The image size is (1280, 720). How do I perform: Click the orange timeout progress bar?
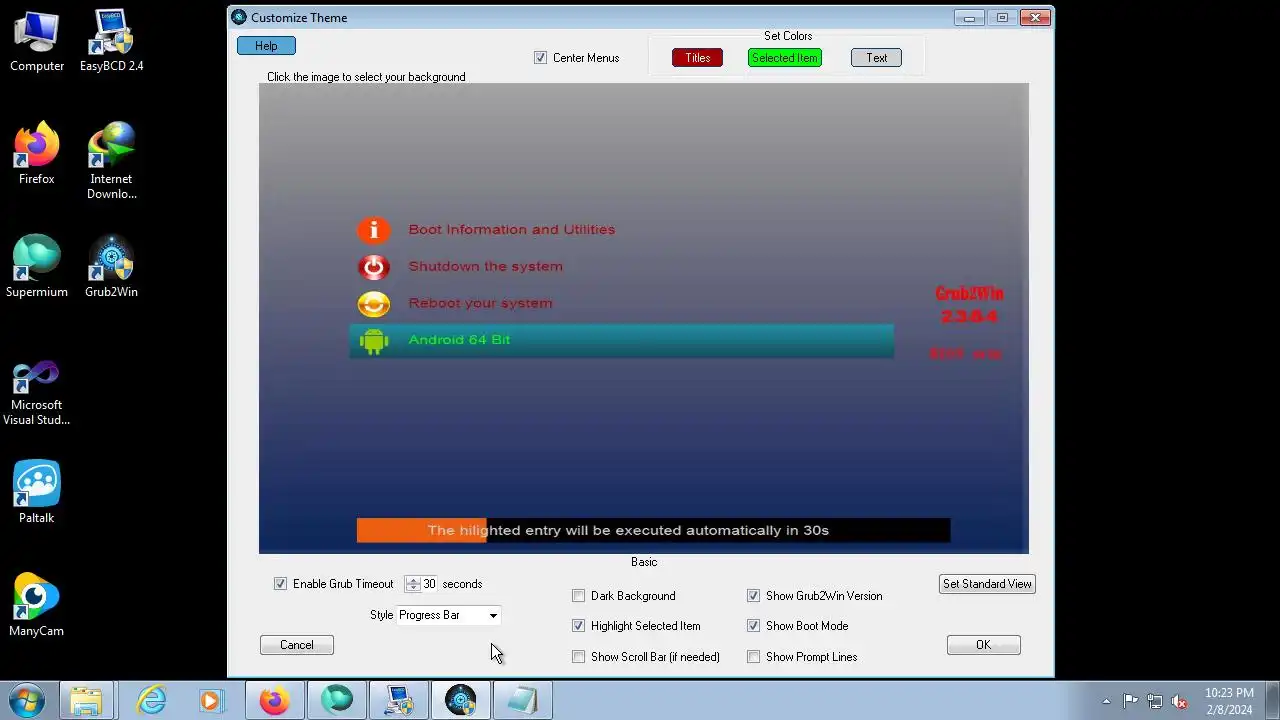[x=421, y=530]
